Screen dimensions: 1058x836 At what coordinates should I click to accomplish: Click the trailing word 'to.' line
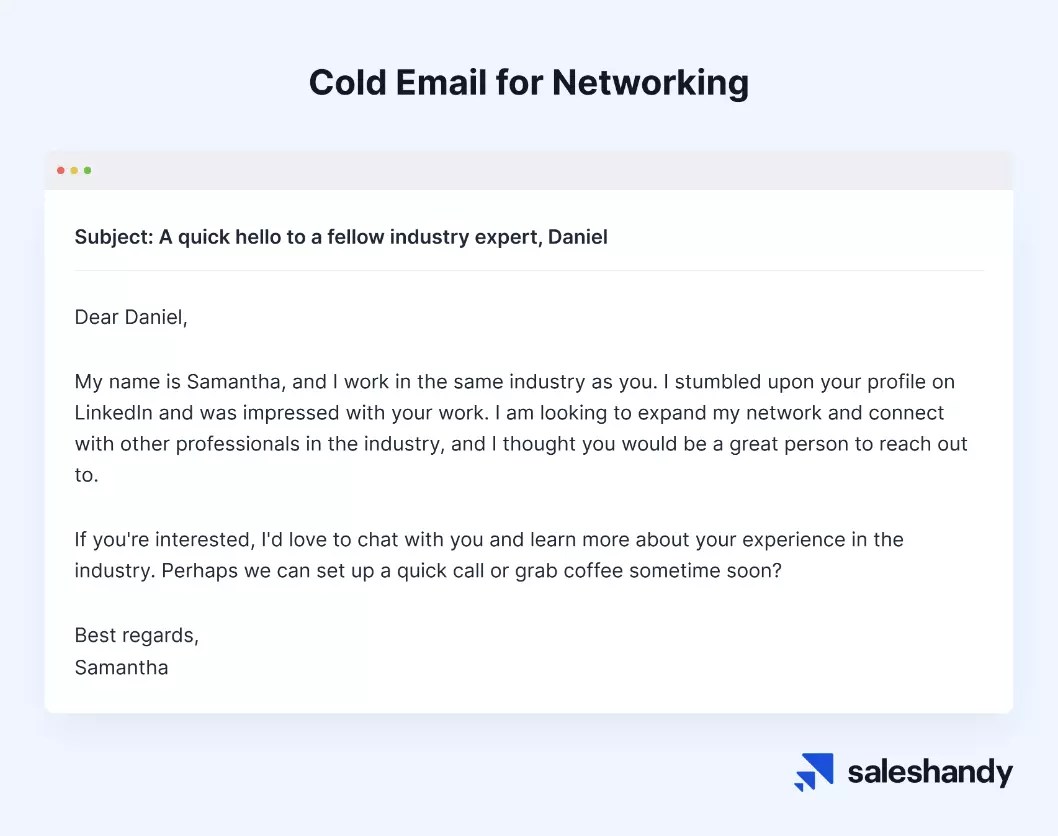click(86, 475)
